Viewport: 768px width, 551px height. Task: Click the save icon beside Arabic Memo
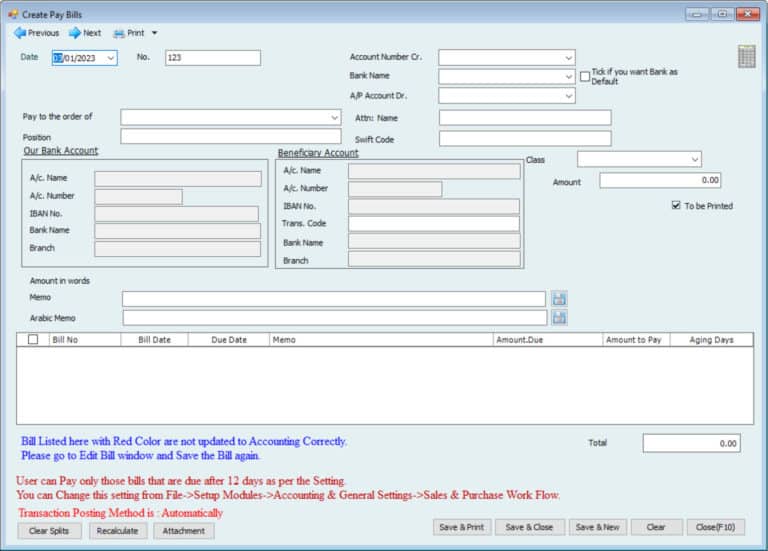(x=559, y=318)
